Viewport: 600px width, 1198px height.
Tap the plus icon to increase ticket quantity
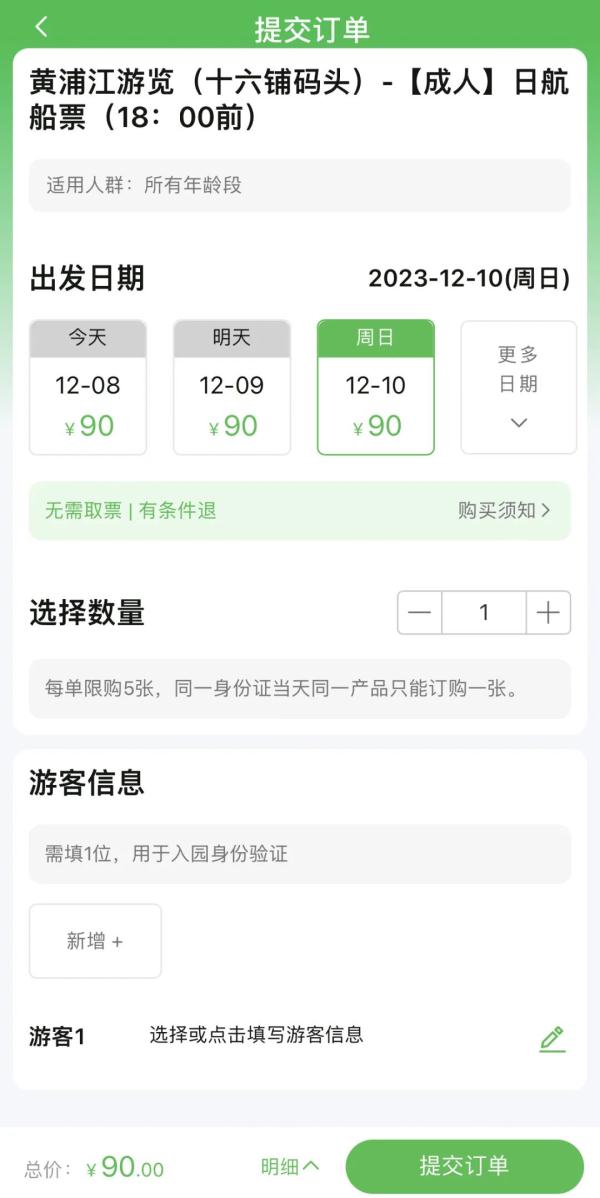[x=548, y=612]
